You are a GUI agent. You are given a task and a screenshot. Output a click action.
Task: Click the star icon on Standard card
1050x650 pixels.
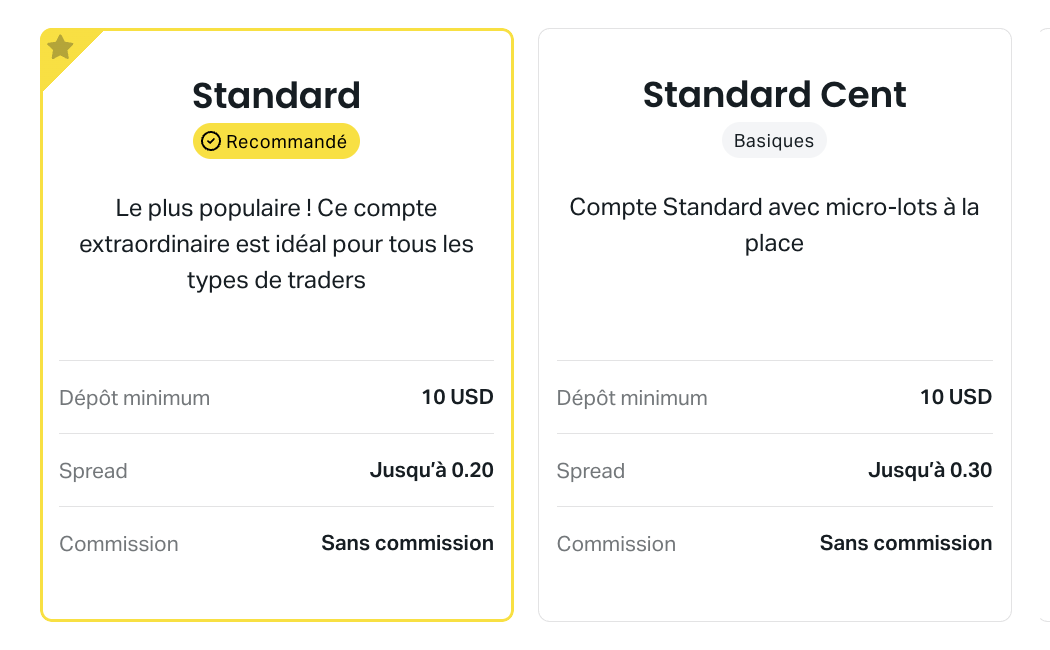(60, 47)
